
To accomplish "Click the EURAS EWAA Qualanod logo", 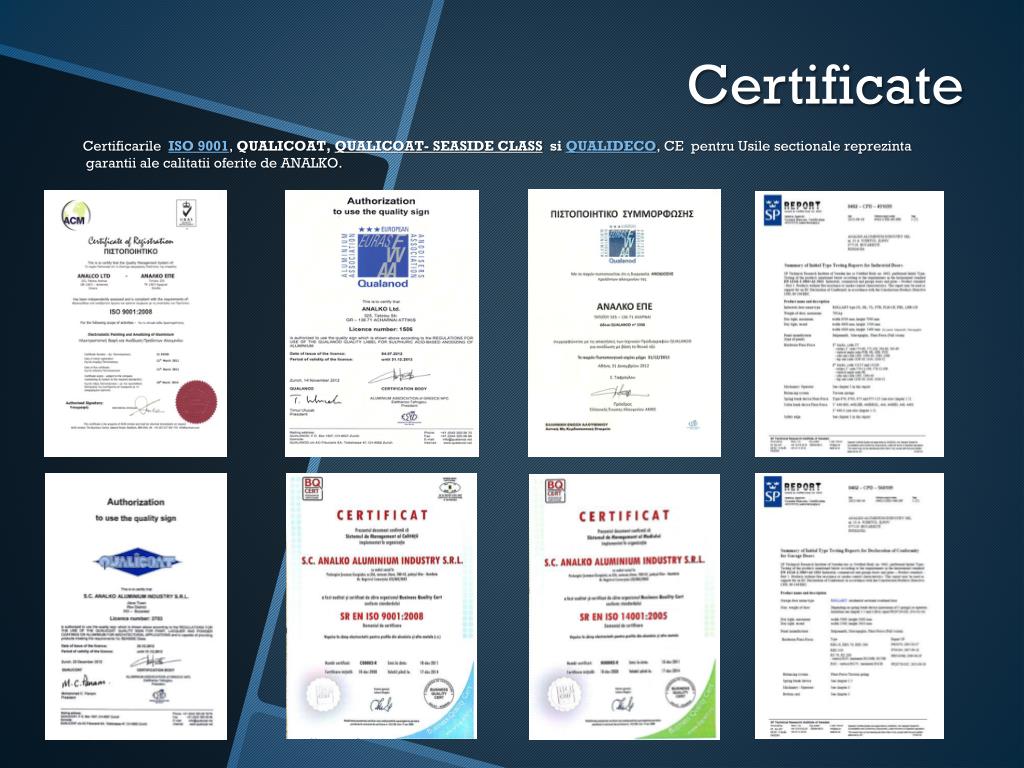I will pos(383,257).
